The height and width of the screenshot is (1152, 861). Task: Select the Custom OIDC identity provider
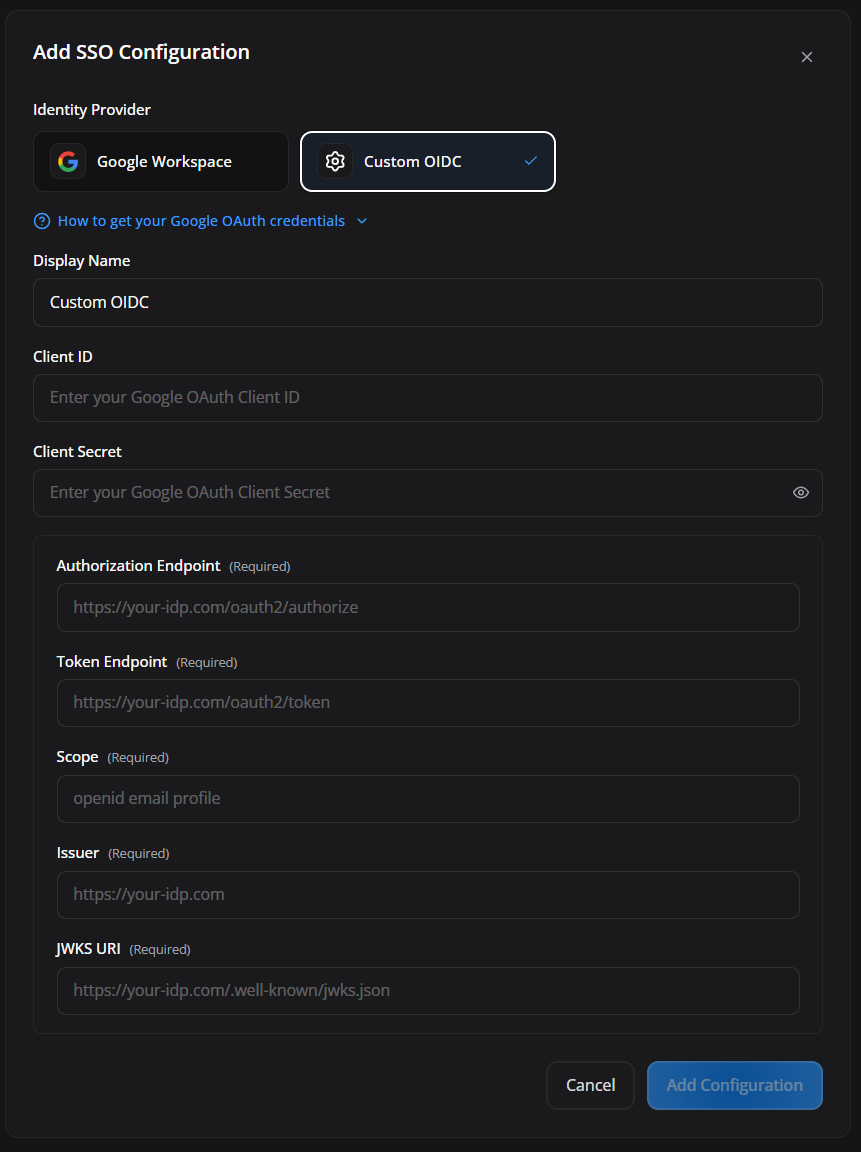click(428, 162)
